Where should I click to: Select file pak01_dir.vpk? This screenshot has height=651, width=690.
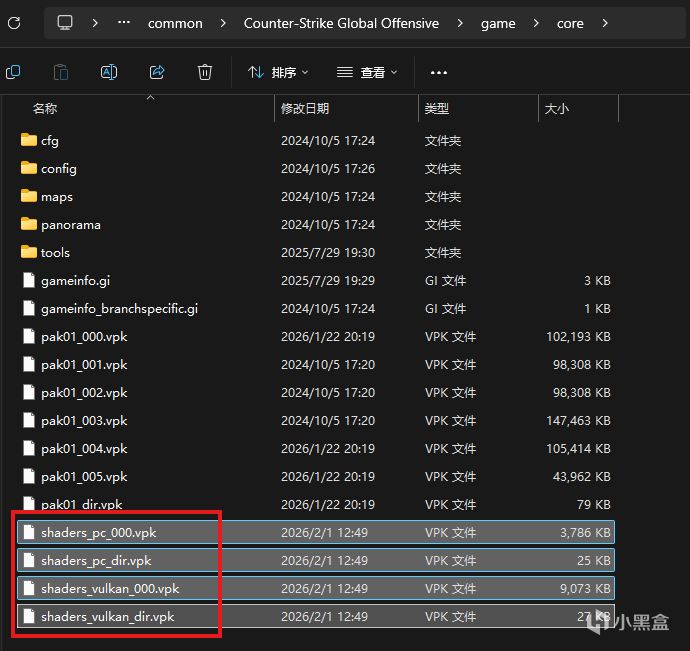tap(81, 504)
